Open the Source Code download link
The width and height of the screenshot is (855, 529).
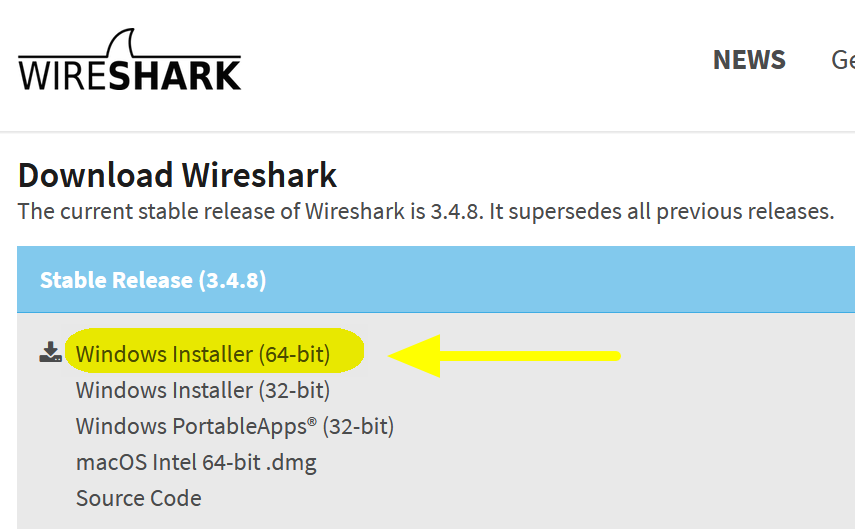[x=138, y=498]
